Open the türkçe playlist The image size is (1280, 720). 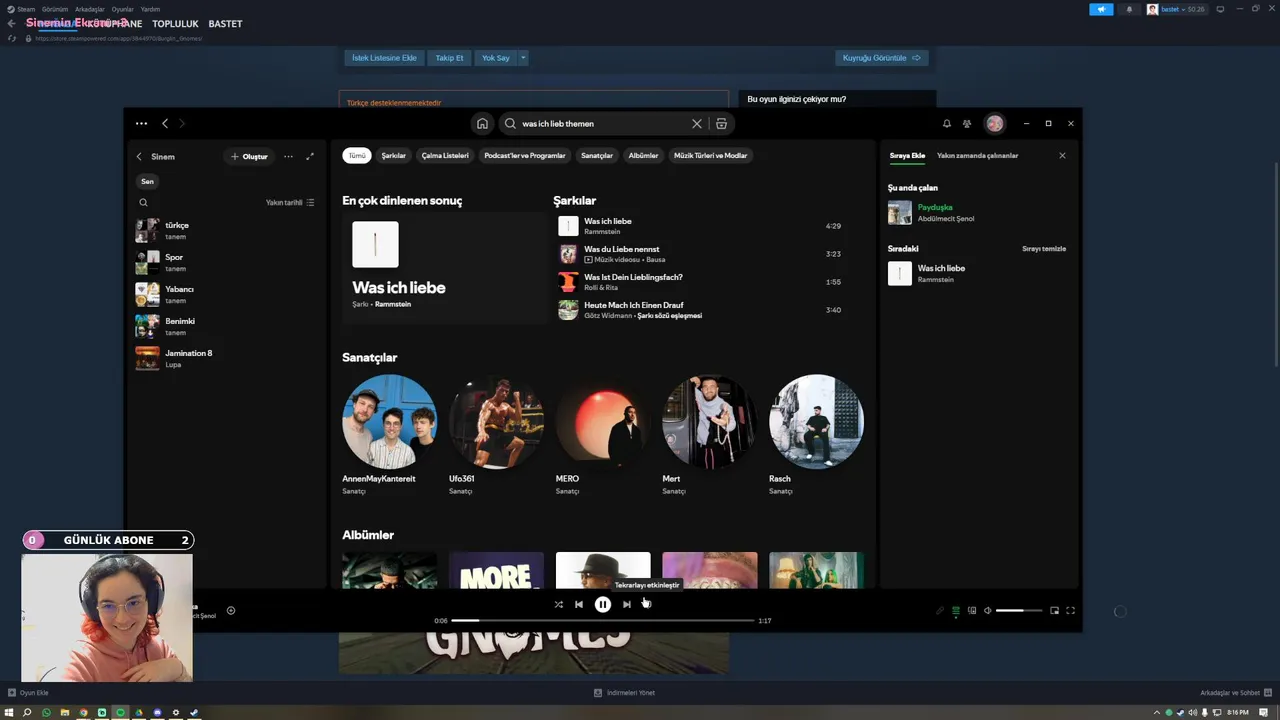coord(228,230)
